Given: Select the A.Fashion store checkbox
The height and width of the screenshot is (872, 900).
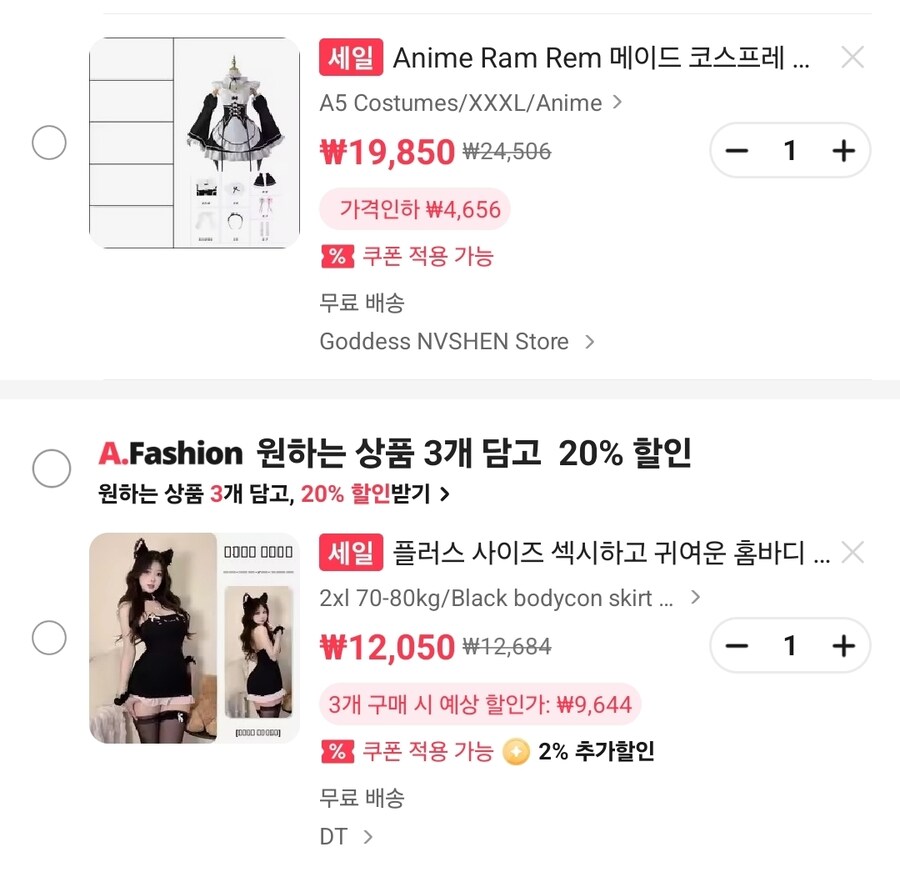Looking at the screenshot, I should 50,468.
